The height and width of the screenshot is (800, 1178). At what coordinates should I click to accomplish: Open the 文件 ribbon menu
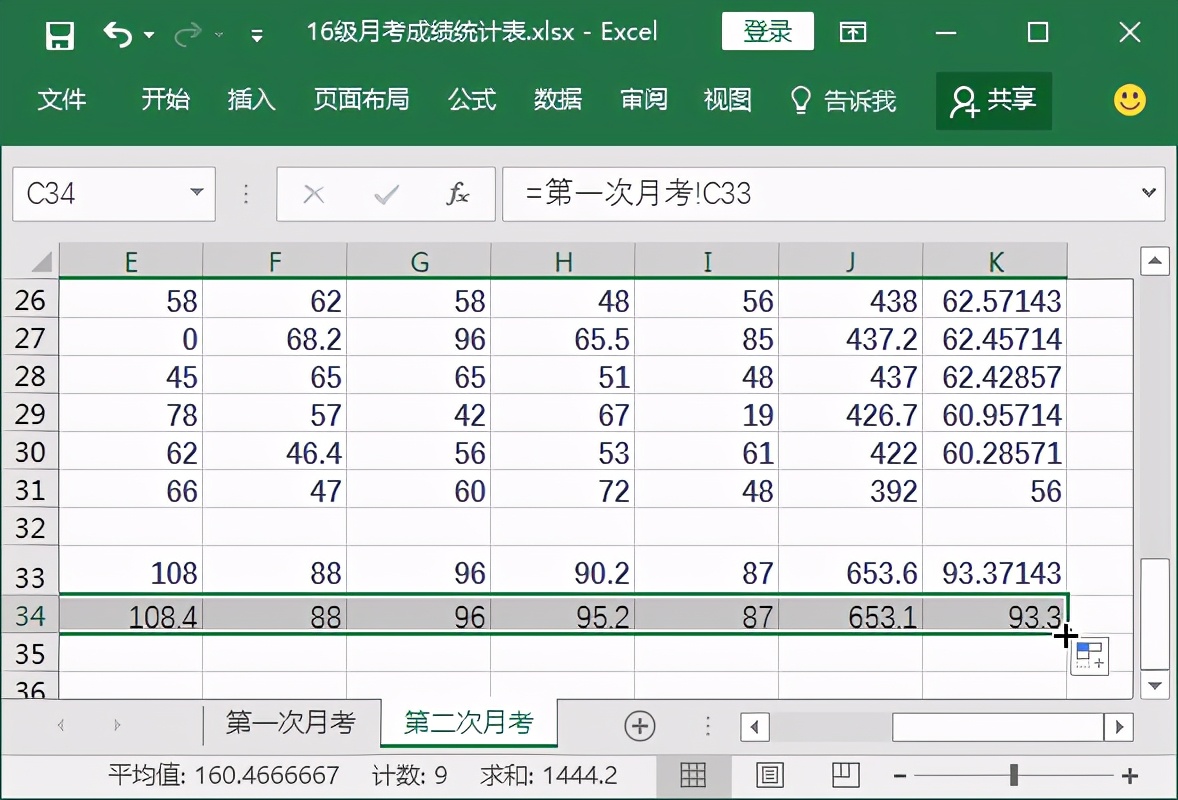64,100
